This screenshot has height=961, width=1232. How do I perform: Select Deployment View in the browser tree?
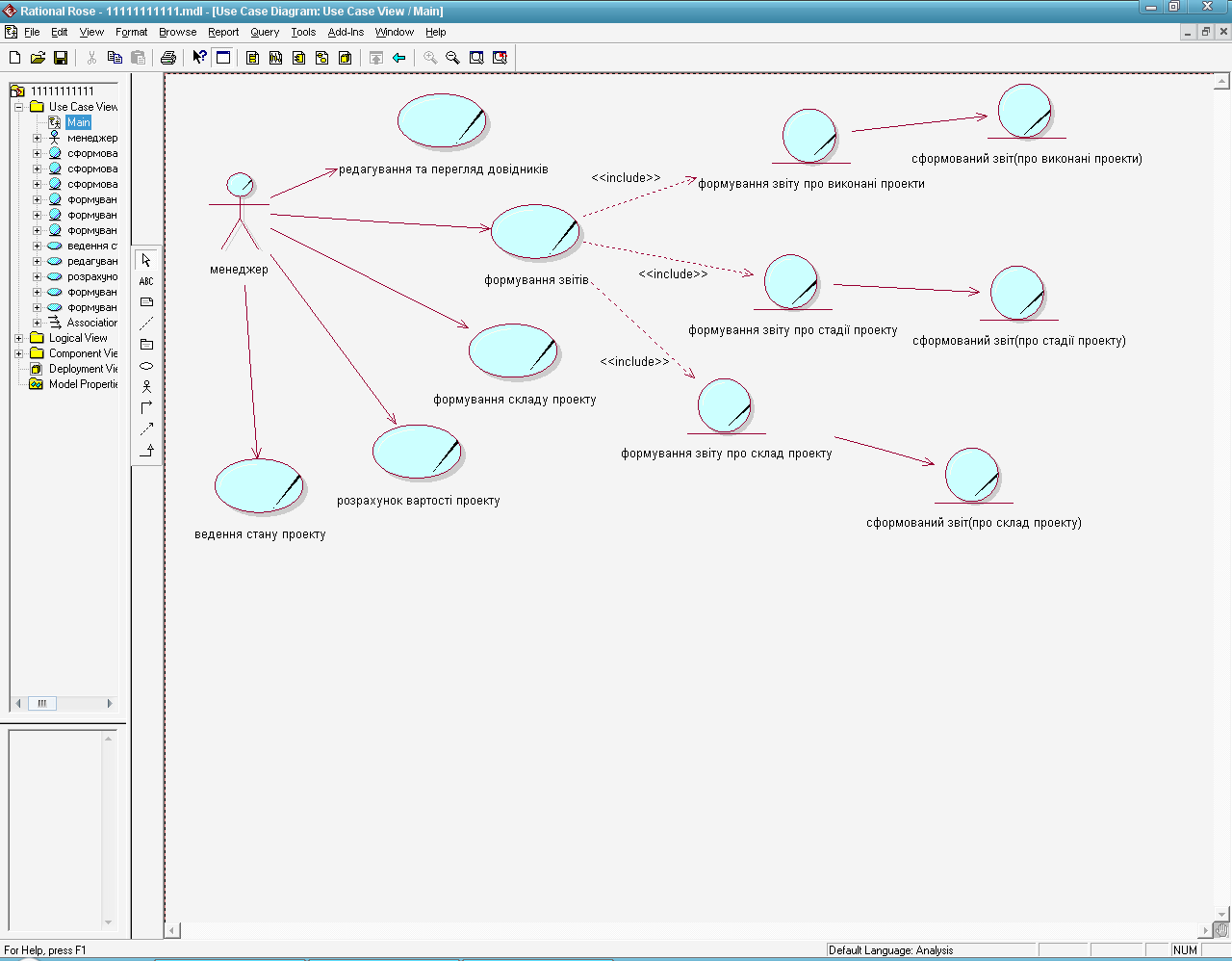(83, 369)
